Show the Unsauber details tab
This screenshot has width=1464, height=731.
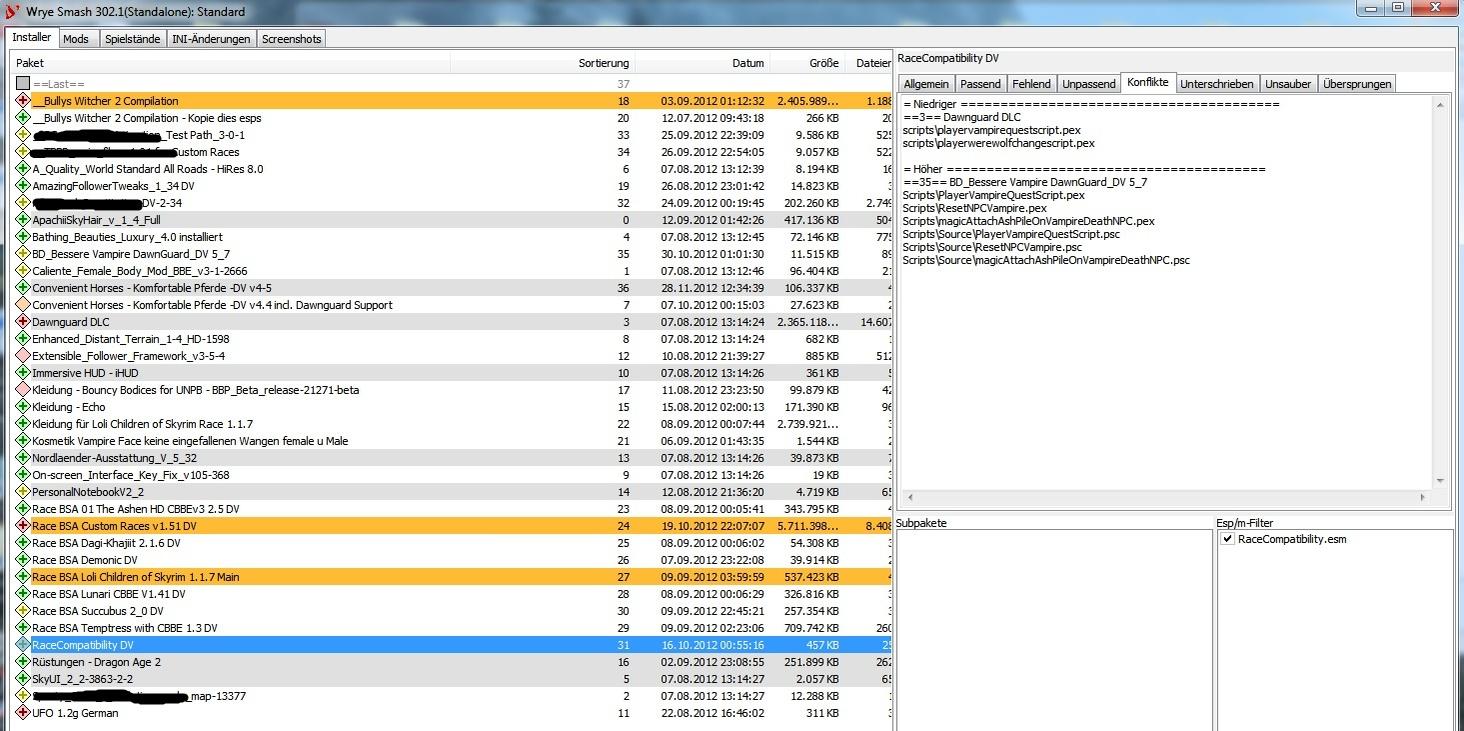coord(1288,84)
